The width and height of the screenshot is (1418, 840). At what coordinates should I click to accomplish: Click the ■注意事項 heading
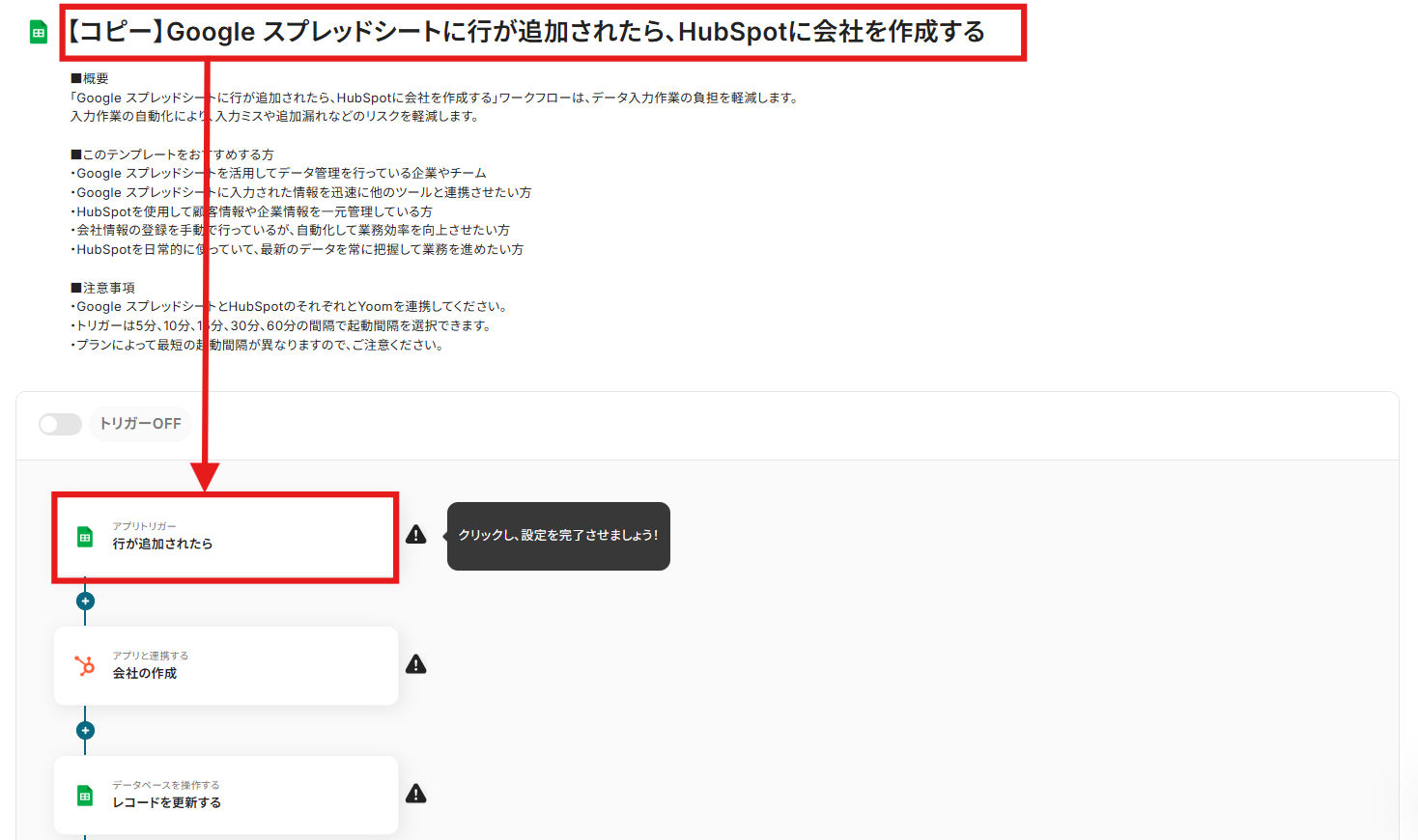[102, 288]
